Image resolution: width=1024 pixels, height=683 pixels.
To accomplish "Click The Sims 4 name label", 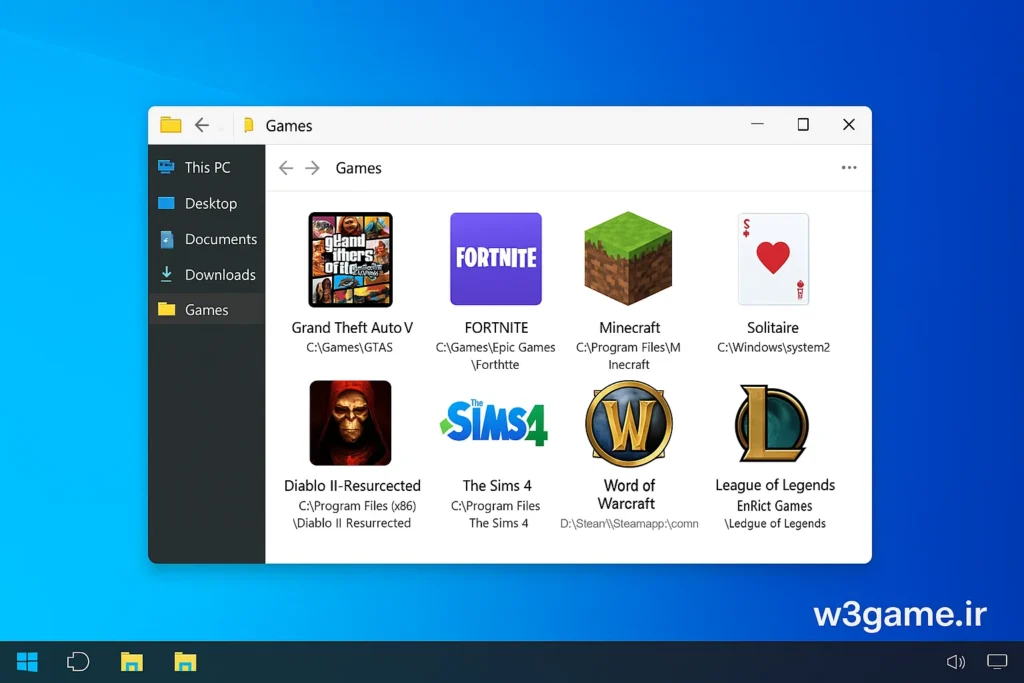I will coord(497,486).
